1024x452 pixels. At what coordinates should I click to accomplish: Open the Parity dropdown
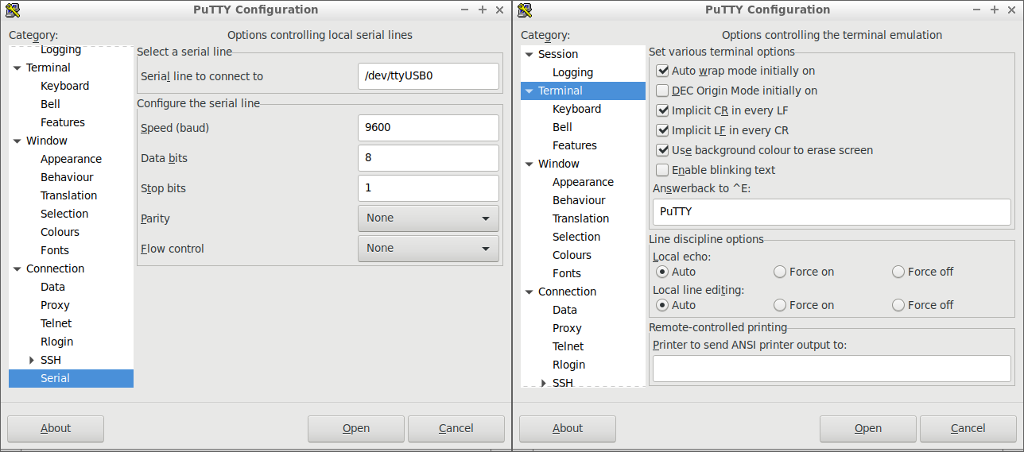coord(428,218)
